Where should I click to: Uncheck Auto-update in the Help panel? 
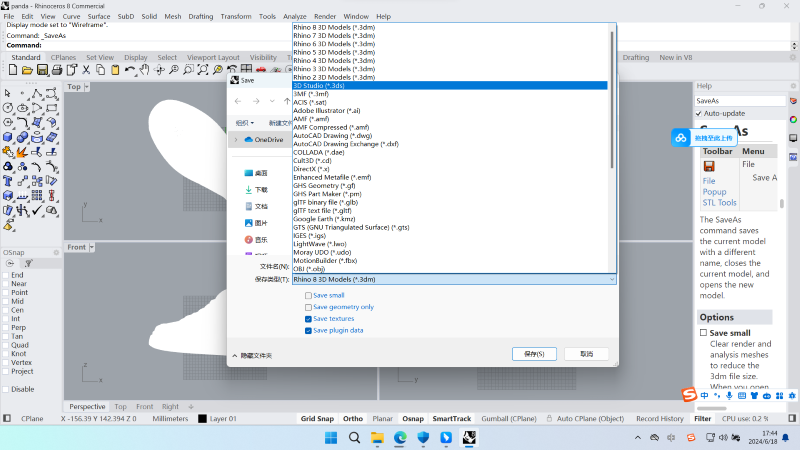[698, 113]
